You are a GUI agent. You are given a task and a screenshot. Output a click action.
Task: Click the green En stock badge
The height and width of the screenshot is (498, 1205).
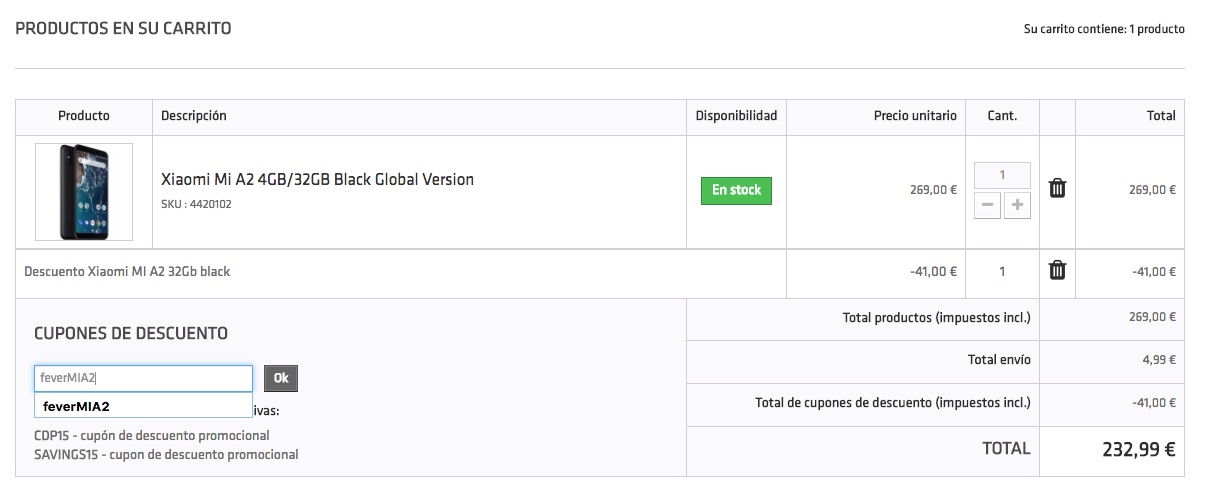pyautogui.click(x=736, y=190)
